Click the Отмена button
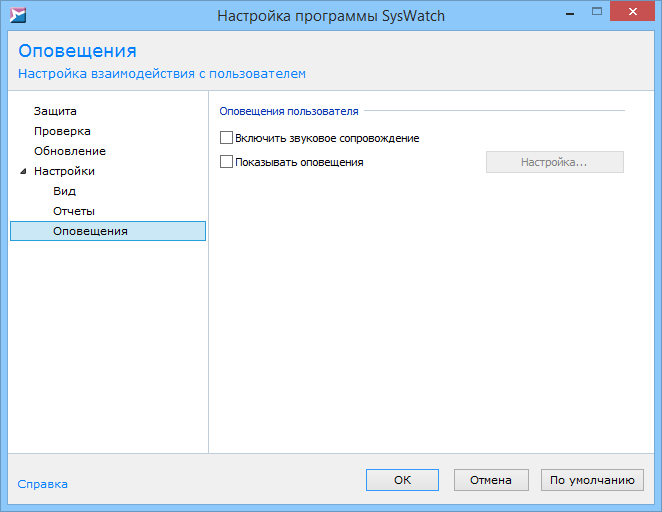The width and height of the screenshot is (662, 512). point(491,480)
